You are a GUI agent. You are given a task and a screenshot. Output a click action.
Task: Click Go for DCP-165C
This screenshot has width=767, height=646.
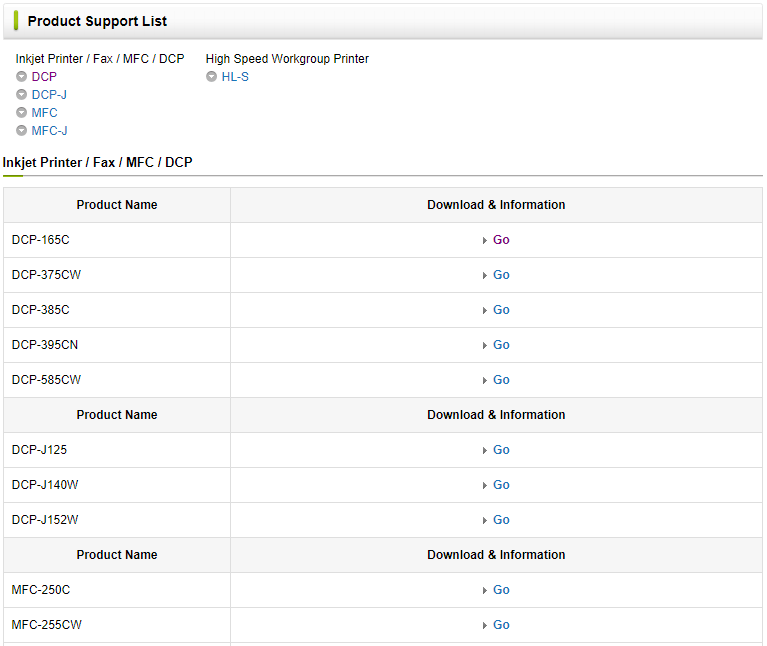coord(501,240)
